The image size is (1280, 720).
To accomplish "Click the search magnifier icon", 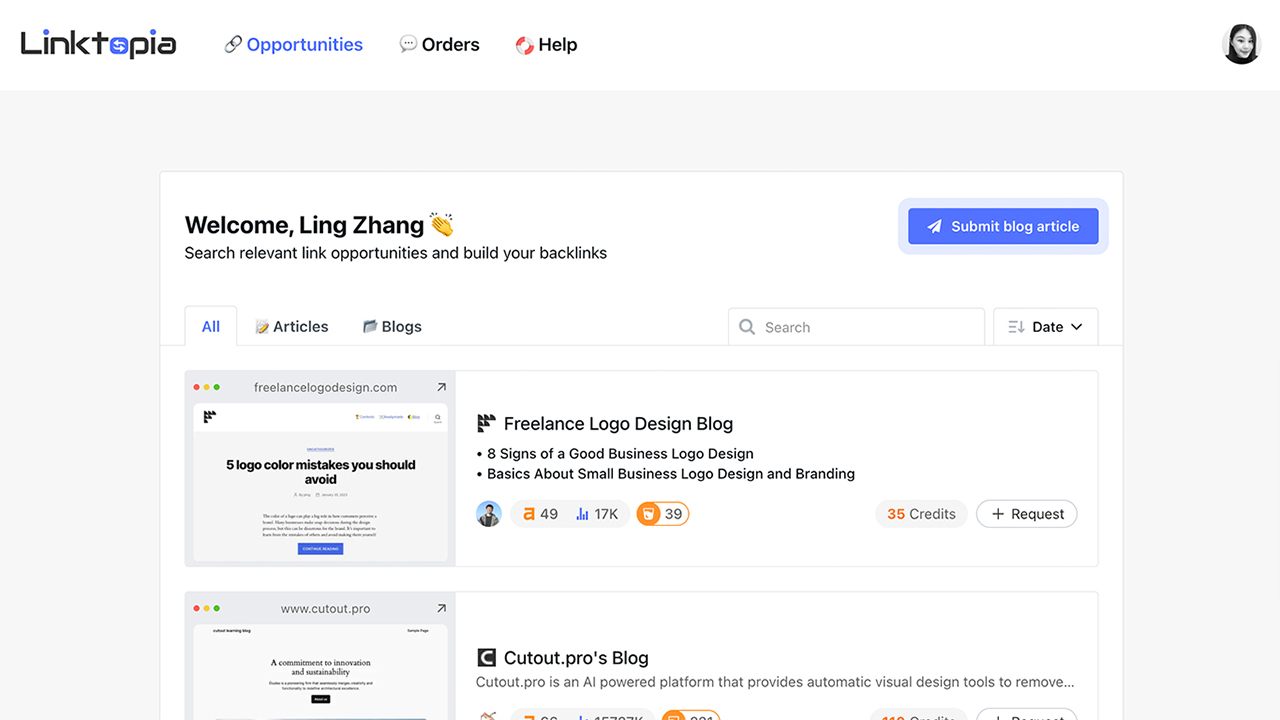I will [747, 327].
